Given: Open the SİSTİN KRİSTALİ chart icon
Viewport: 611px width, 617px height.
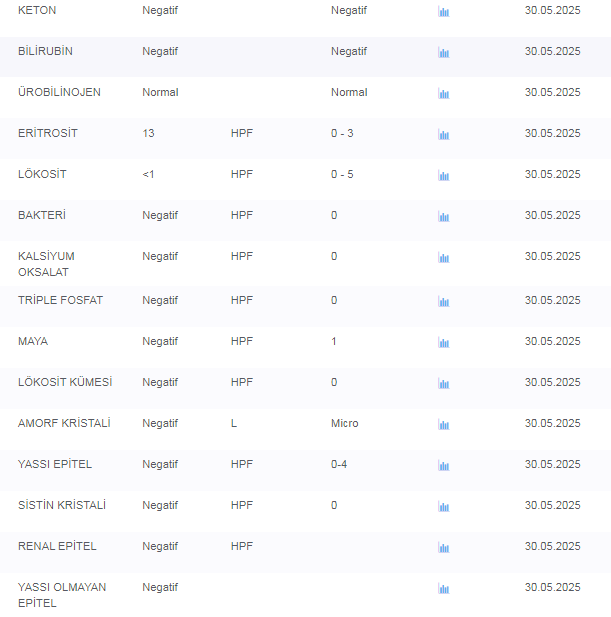Looking at the screenshot, I should point(443,507).
